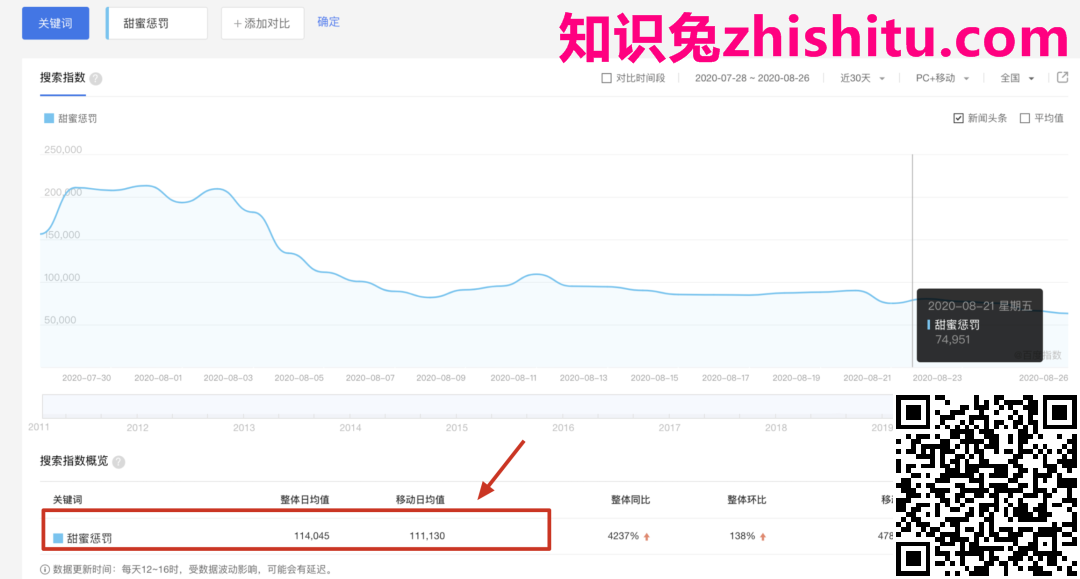This screenshot has width=1080, height=579.
Task: Click the 确定 link
Action: pyautogui.click(x=329, y=22)
